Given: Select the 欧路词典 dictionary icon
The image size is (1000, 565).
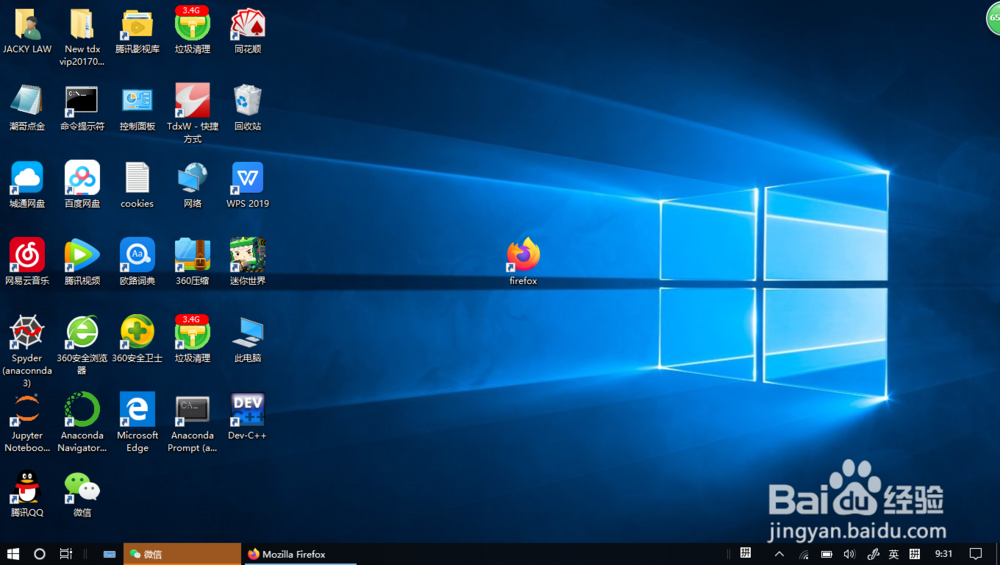Looking at the screenshot, I should tap(137, 255).
